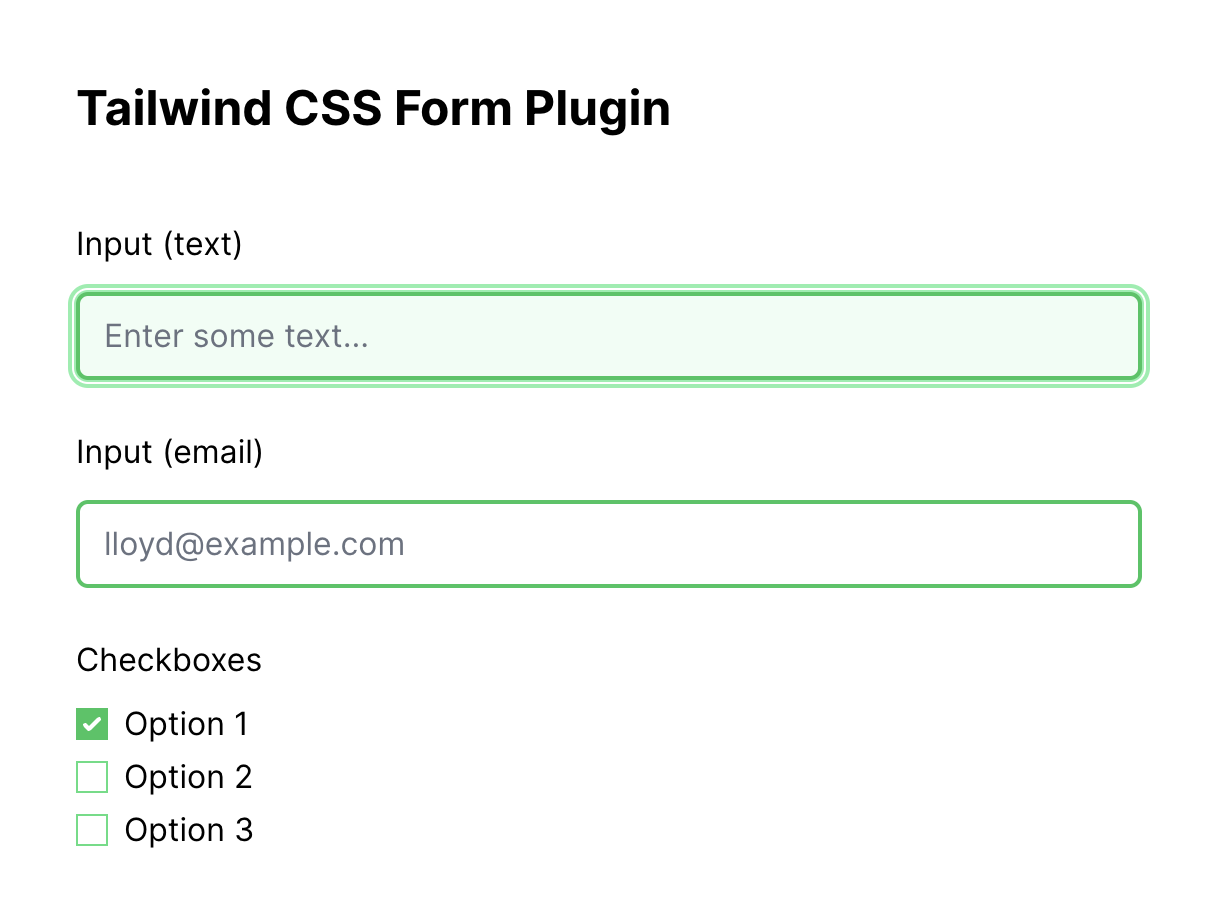The width and height of the screenshot is (1216, 922).
Task: Click the word "Tailwind" in the heading
Action: click(x=174, y=108)
